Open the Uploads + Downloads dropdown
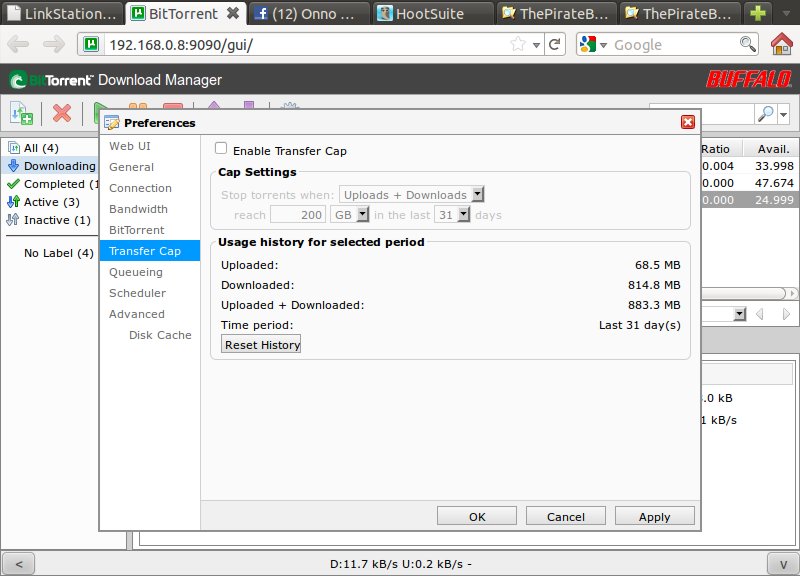The height and width of the screenshot is (576, 800). tap(412, 195)
